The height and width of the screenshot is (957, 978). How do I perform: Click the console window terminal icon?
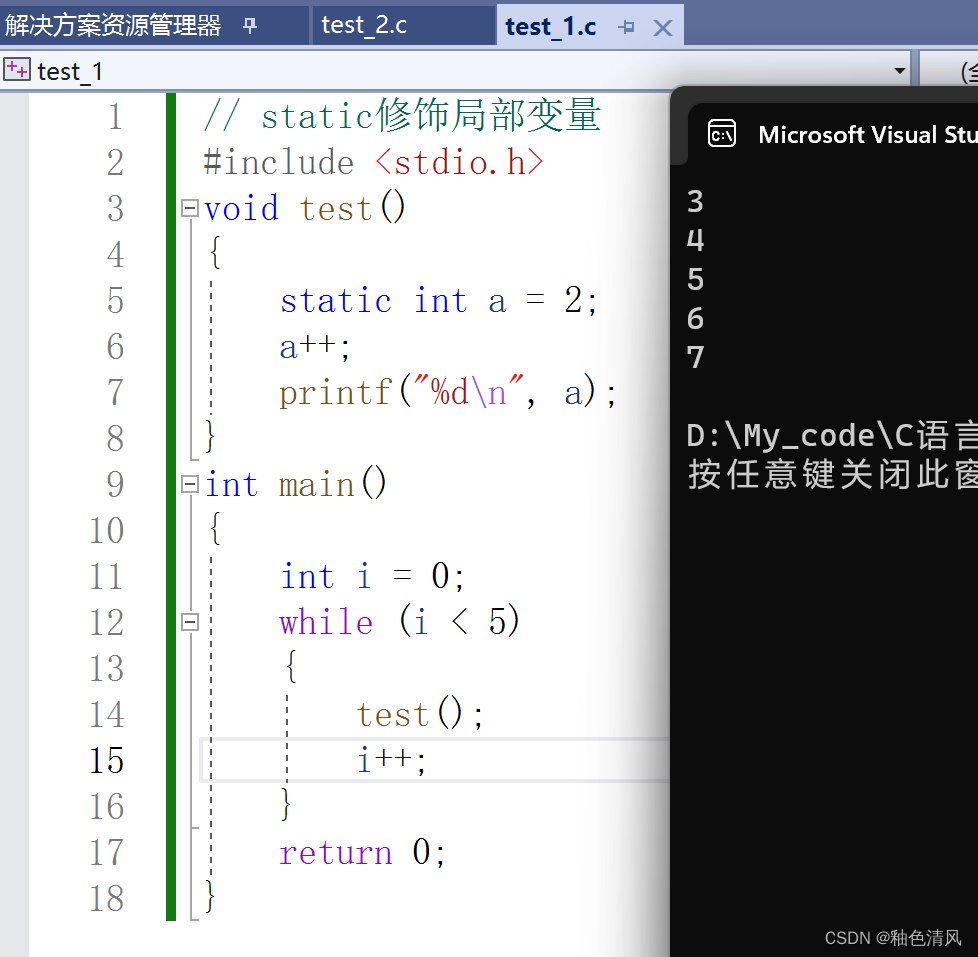tap(722, 134)
